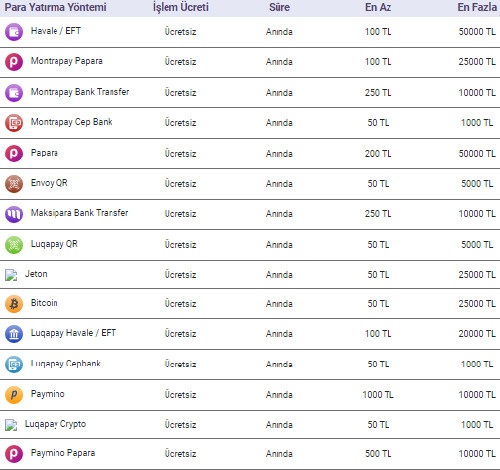Click the broken image icon beside Luqapay Crypto
The height and width of the screenshot is (470, 500).
point(11,425)
